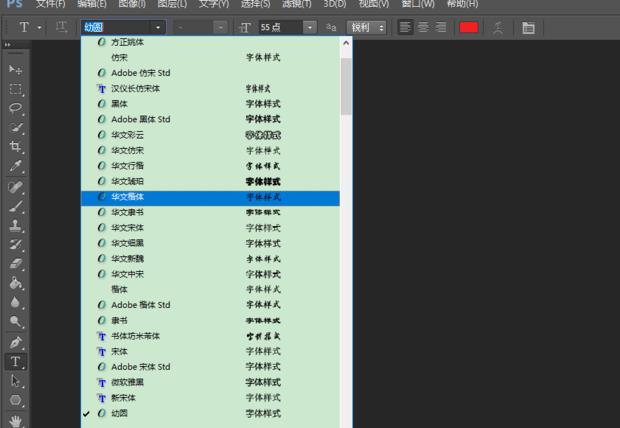Image resolution: width=620 pixels, height=428 pixels.
Task: Open the 图像(I) menu
Action: click(x=132, y=4)
